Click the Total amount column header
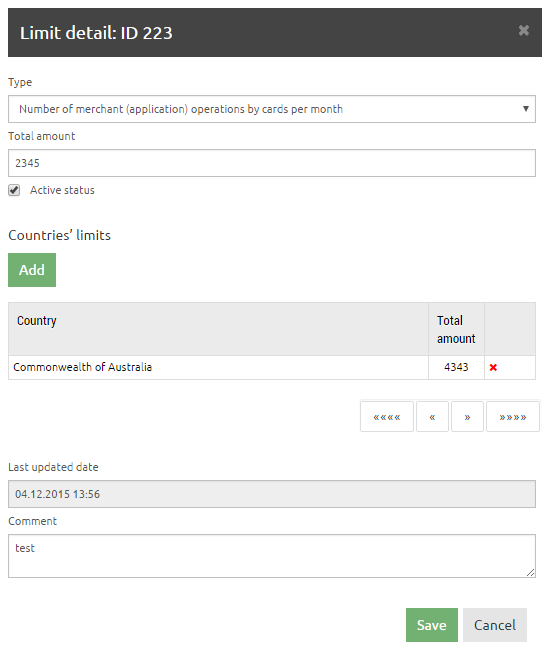Screen dimensions: 546x655 [x=456, y=329]
